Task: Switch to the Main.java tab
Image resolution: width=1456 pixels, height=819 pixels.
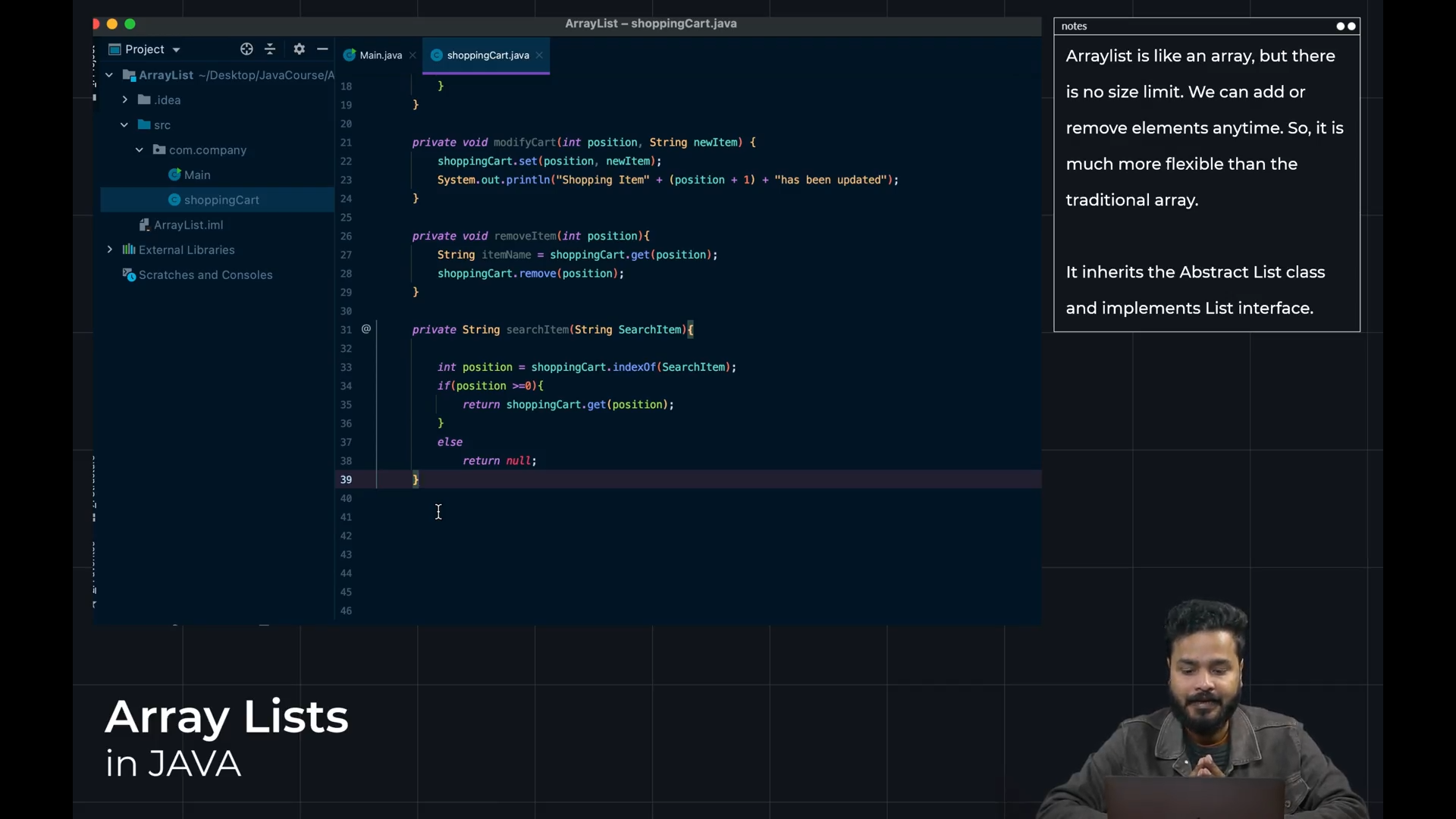Action: click(x=379, y=55)
